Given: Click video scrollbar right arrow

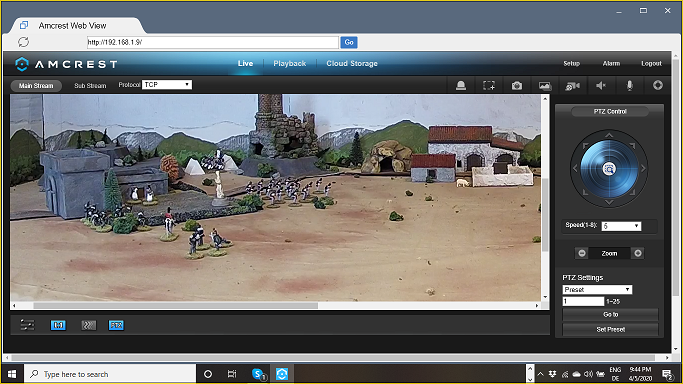Looking at the screenshot, I should click(537, 306).
